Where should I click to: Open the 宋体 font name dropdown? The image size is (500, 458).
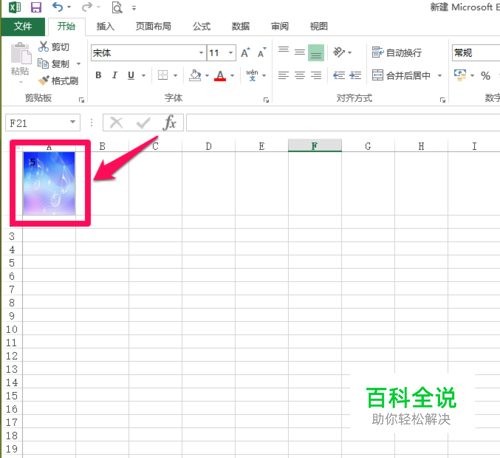201,53
